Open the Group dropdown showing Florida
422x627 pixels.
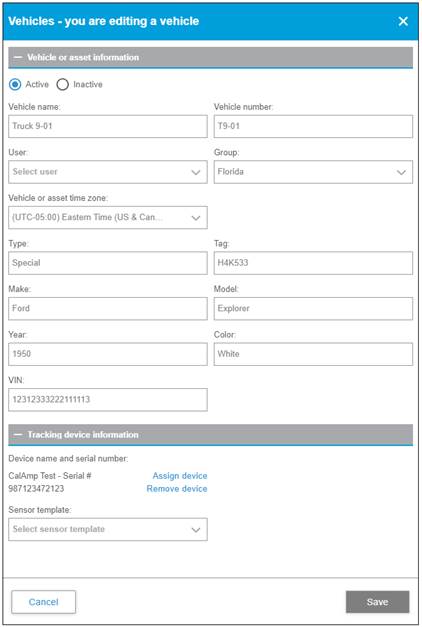[313, 172]
